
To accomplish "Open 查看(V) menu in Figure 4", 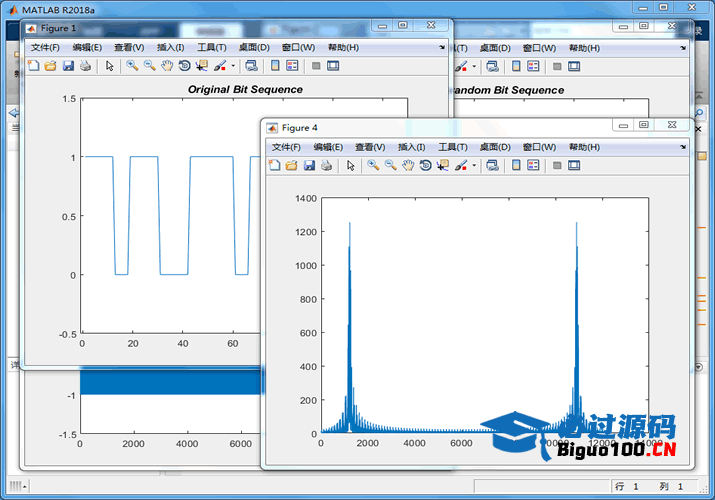I will point(370,147).
